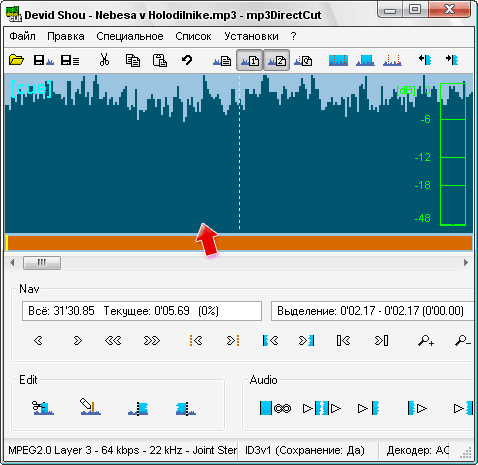
Task: Click play up to selection start button
Action: (368, 408)
